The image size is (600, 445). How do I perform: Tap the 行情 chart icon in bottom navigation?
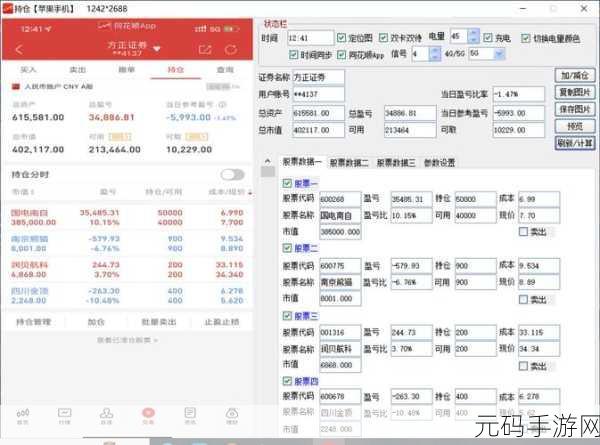64,416
